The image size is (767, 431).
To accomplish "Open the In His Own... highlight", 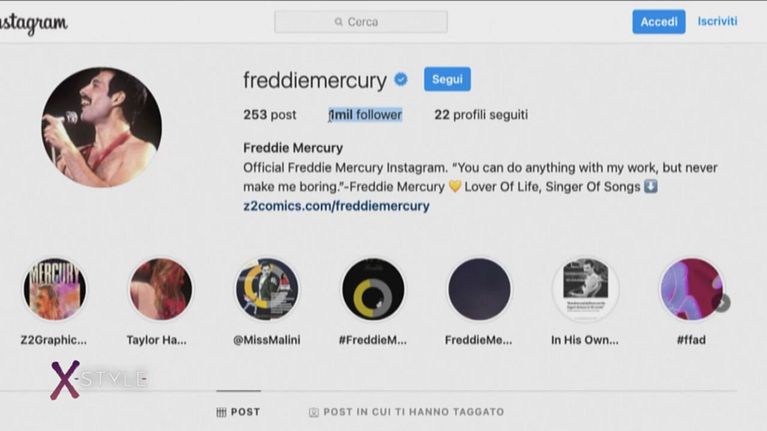I will [586, 289].
